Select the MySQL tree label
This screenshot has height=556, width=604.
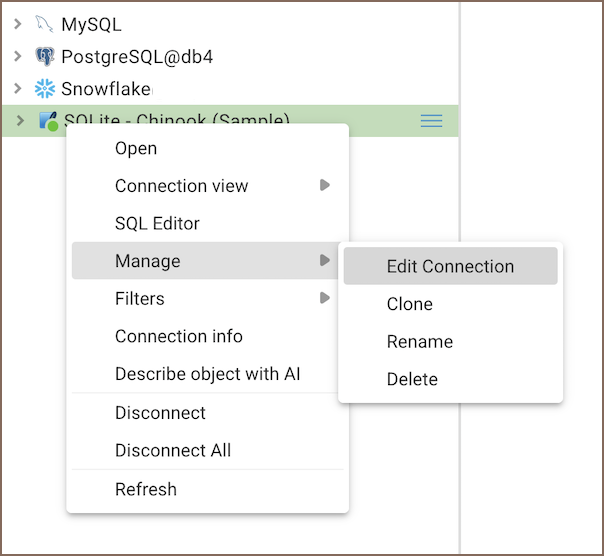tap(91, 25)
